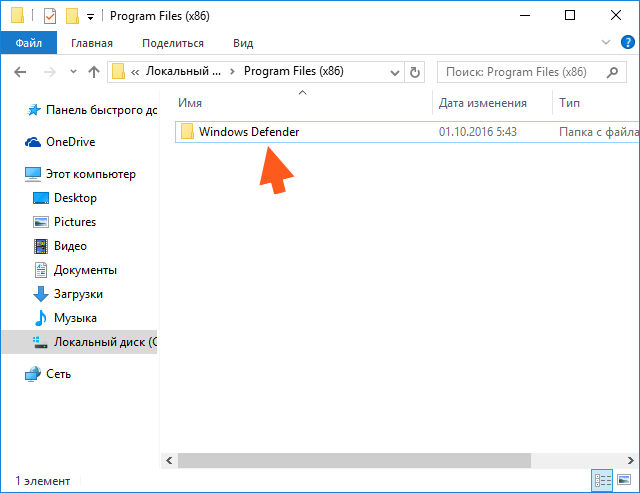Sort by Дата изменения column header
Viewport: 640px width, 493px height.
[x=482, y=103]
